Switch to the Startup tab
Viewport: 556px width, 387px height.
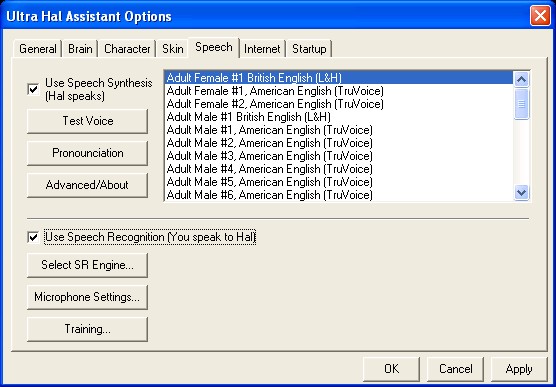point(309,49)
